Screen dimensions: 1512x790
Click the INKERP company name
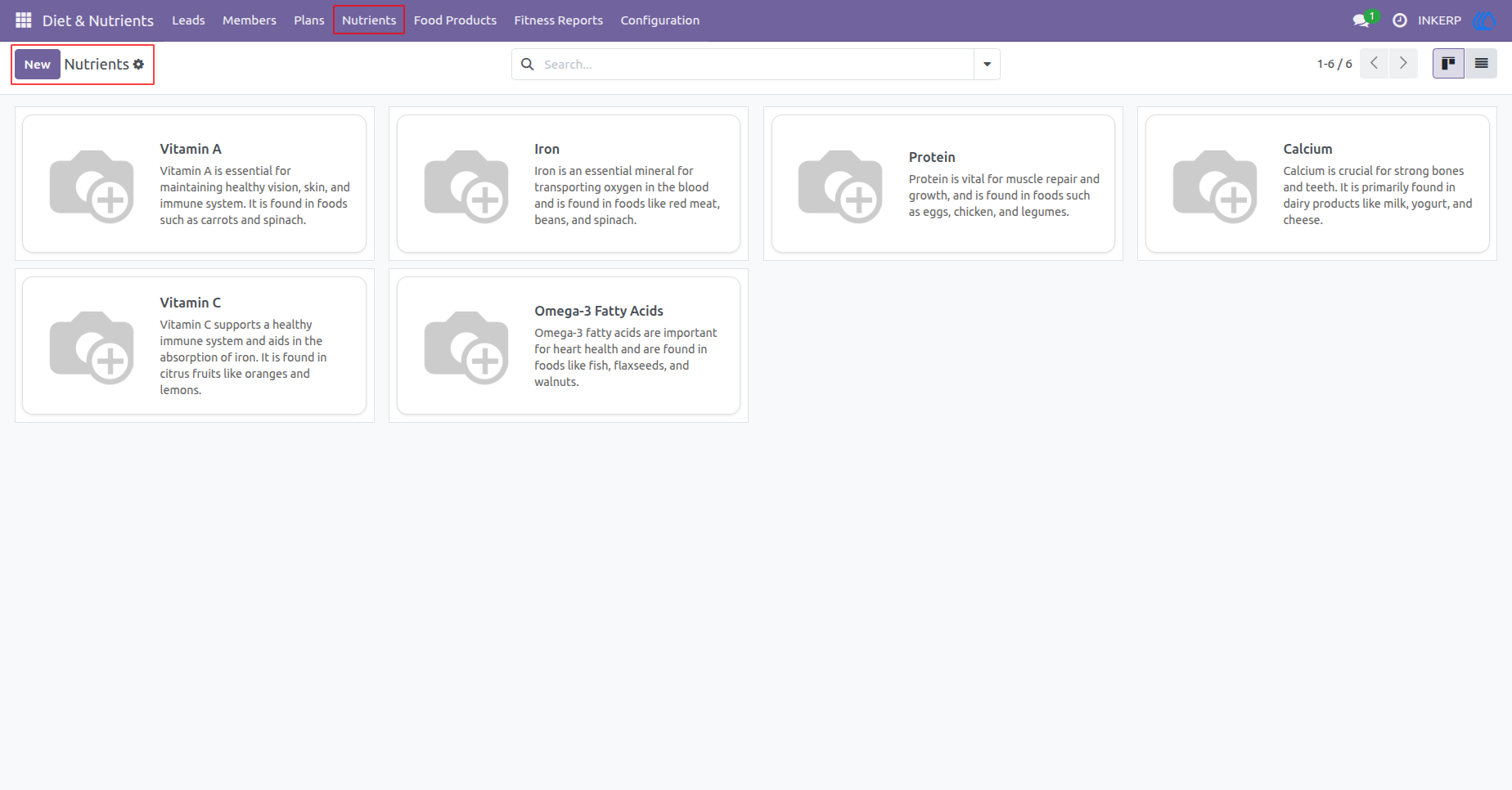1439,20
